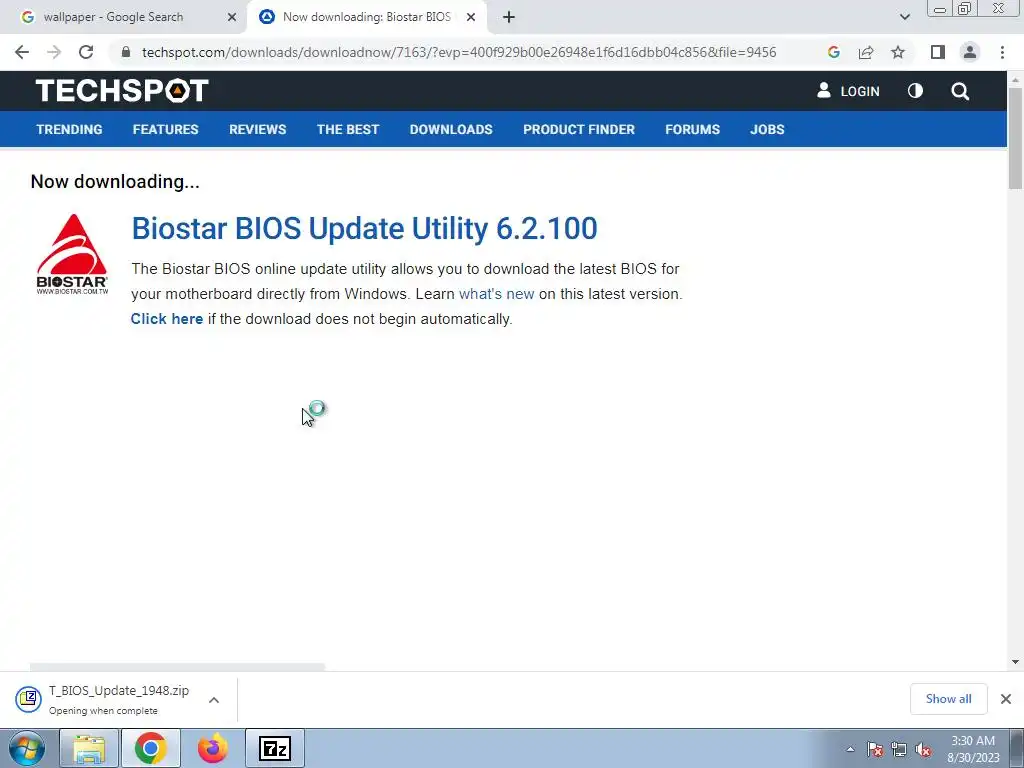The image size is (1024, 768).
Task: Click the page vertical scrollbar thumb
Action: (1015, 138)
